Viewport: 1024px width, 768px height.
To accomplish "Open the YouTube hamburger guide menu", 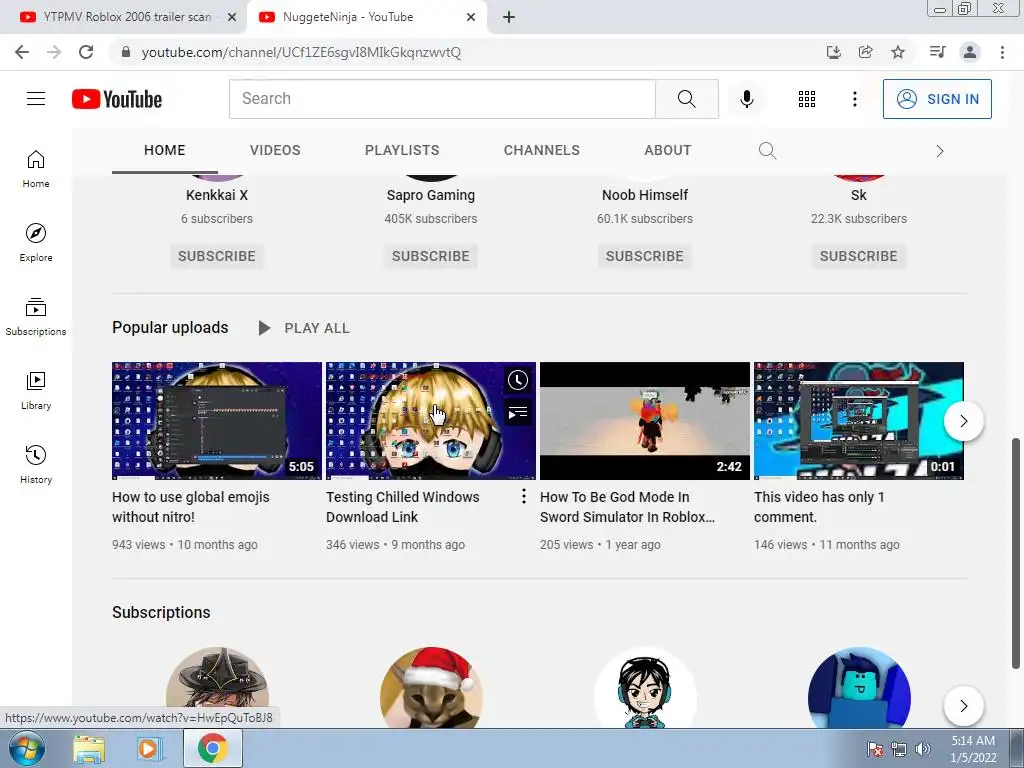I will [36, 99].
